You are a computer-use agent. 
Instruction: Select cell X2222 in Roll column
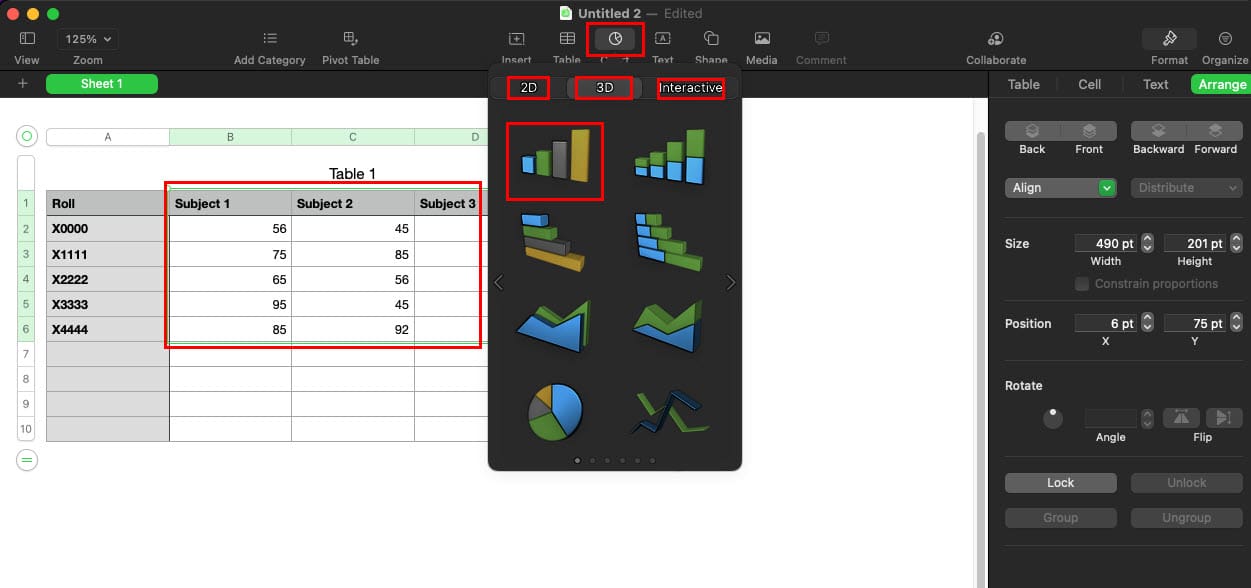tap(108, 279)
